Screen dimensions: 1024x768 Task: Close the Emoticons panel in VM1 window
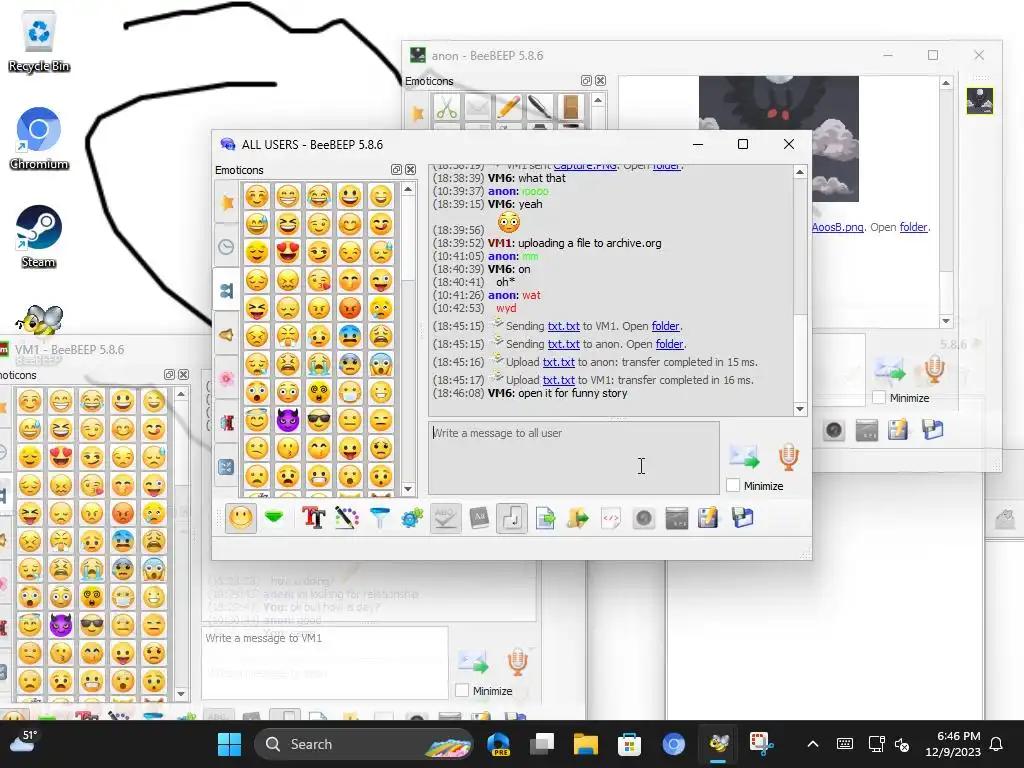click(x=184, y=375)
